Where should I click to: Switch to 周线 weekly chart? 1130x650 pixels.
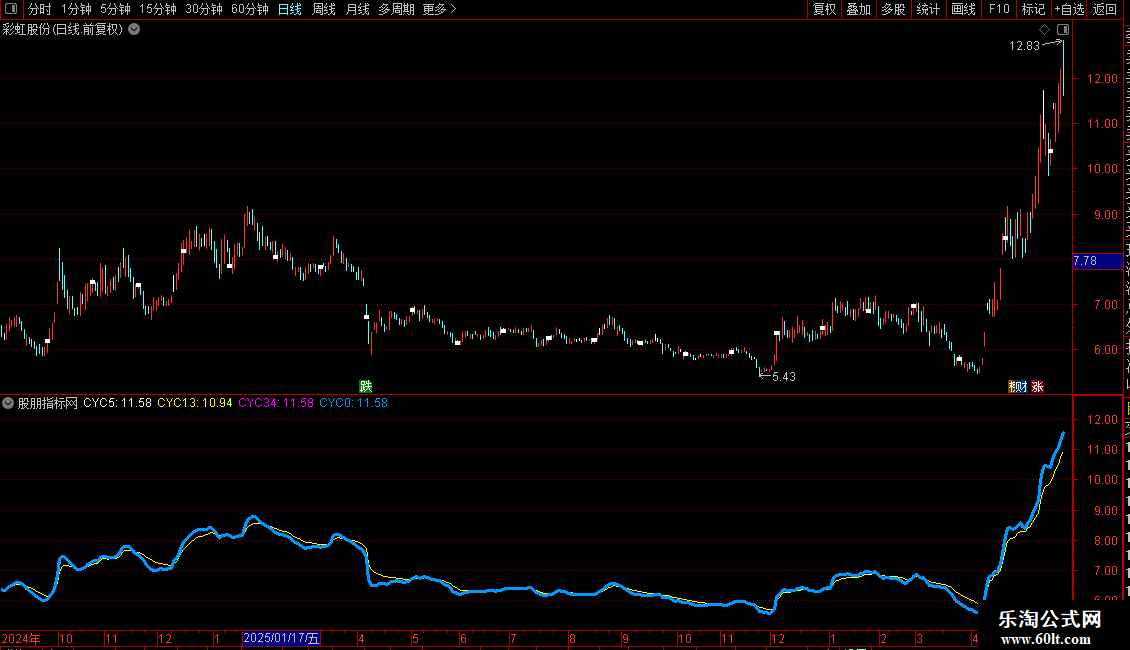tap(324, 9)
